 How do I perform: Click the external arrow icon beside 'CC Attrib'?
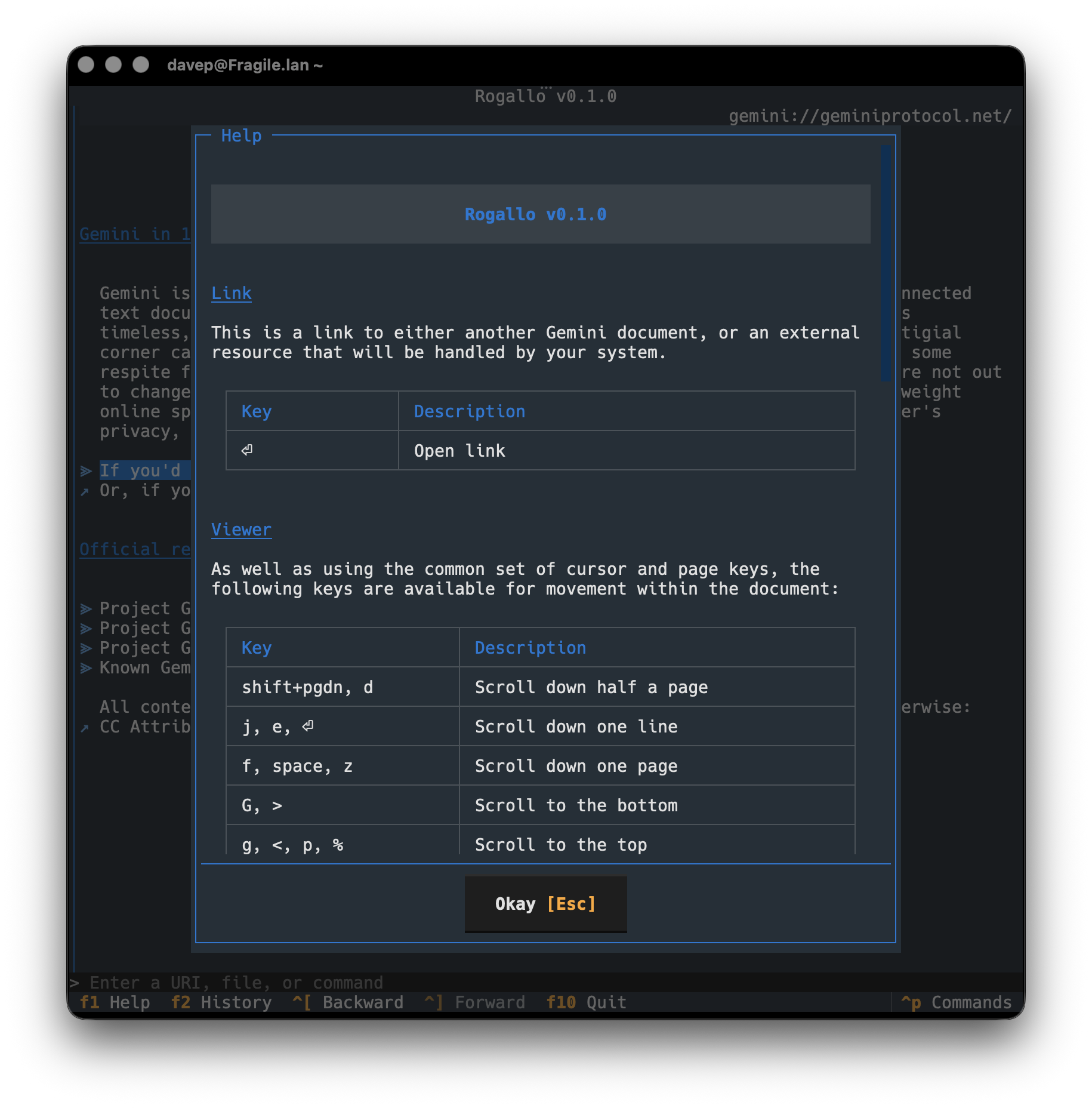(x=85, y=728)
